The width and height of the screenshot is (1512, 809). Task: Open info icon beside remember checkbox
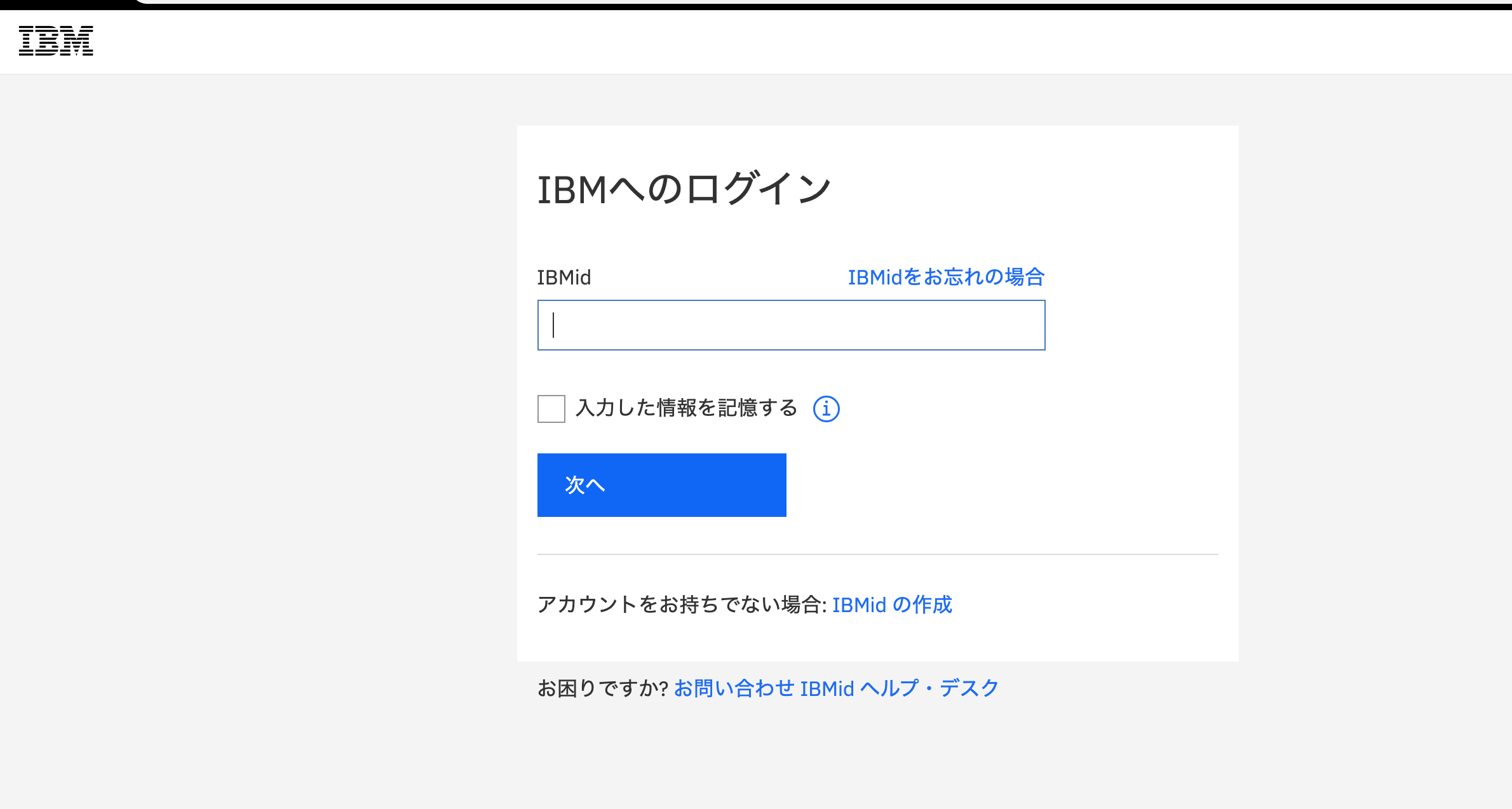pyautogui.click(x=826, y=408)
